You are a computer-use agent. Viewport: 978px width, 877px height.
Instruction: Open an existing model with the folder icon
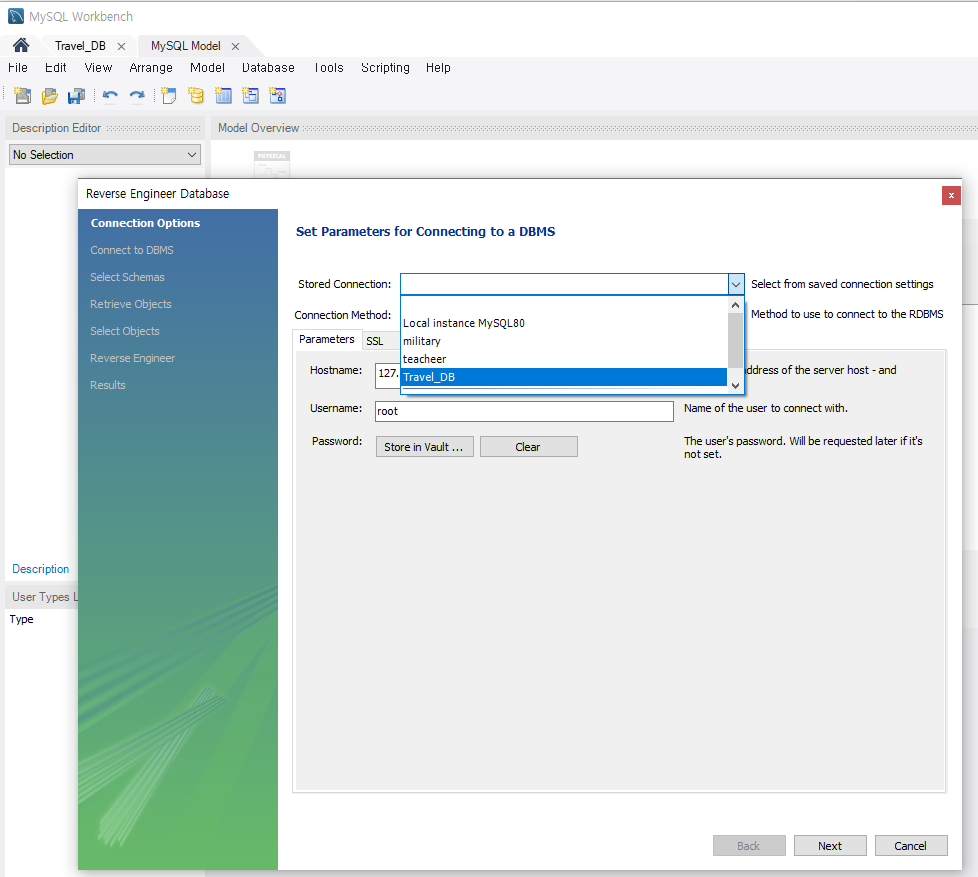pos(49,95)
